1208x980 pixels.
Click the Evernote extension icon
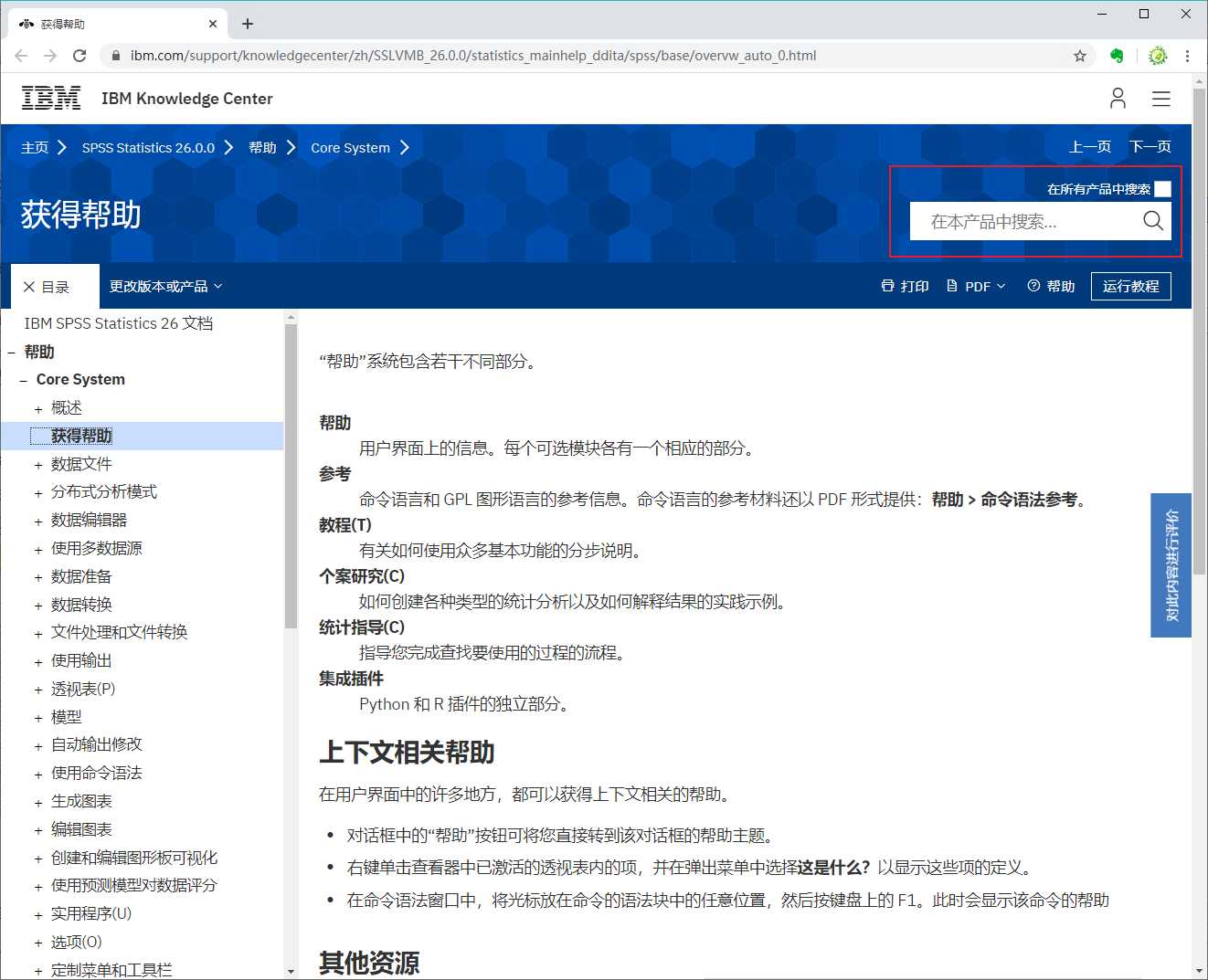point(1117,56)
